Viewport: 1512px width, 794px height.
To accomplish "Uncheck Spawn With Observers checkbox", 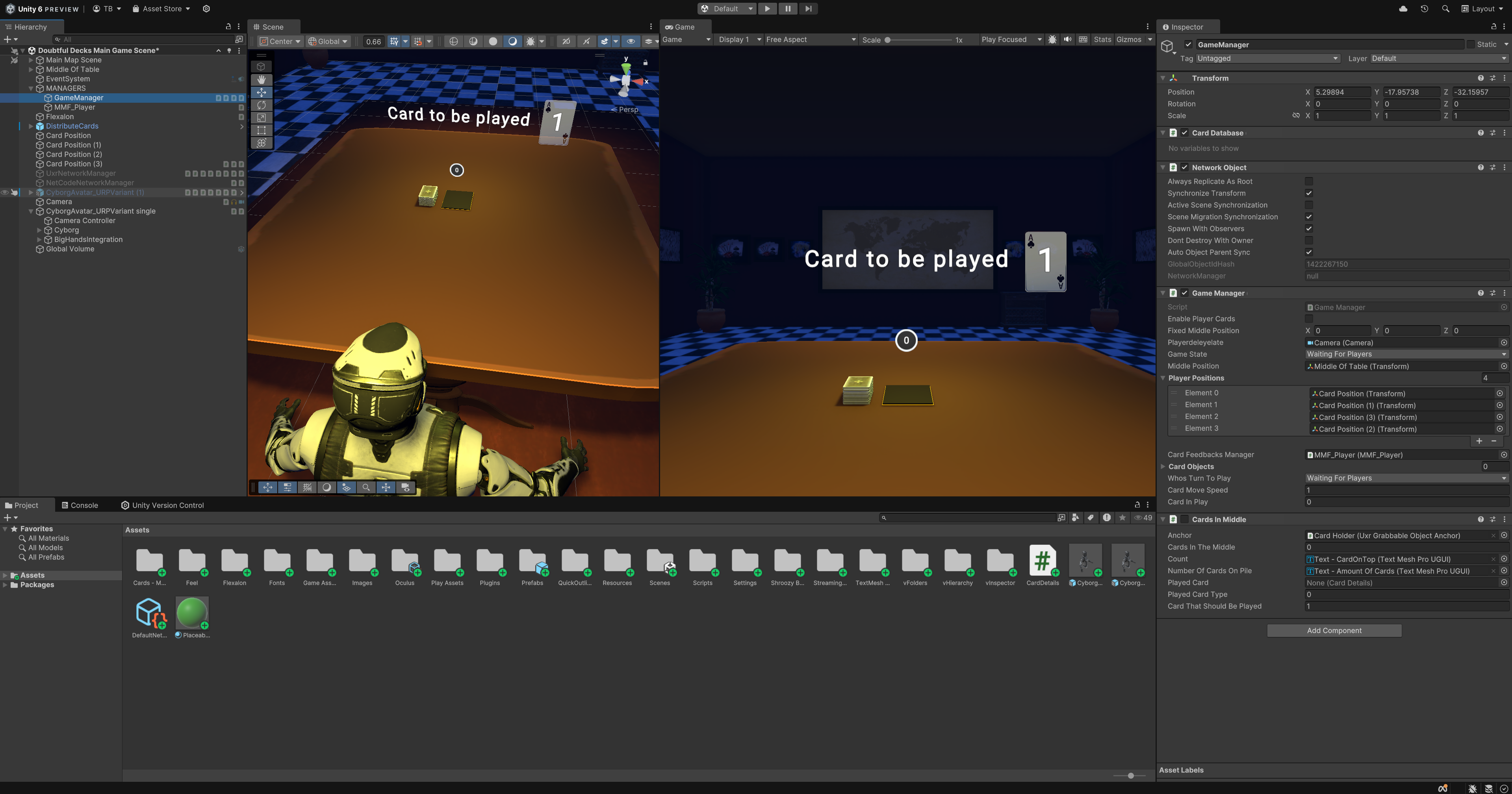I will tap(1308, 228).
